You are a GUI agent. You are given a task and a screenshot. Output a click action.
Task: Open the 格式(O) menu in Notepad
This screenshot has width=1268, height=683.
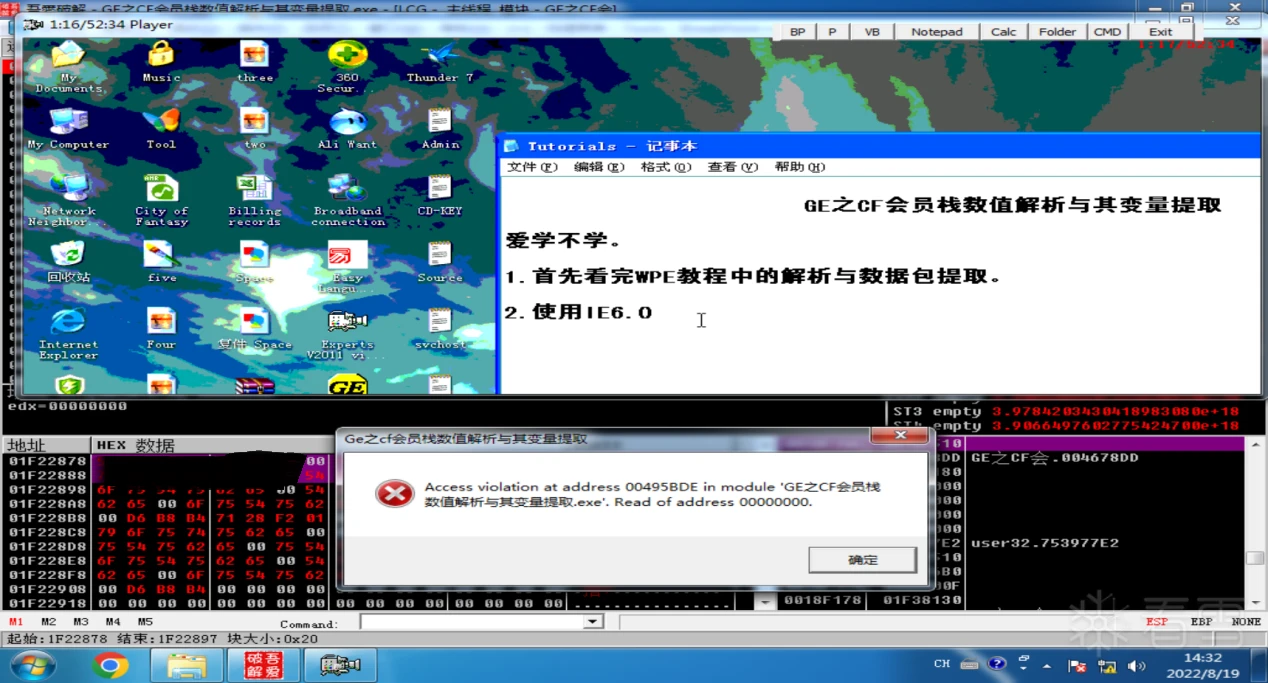point(666,167)
